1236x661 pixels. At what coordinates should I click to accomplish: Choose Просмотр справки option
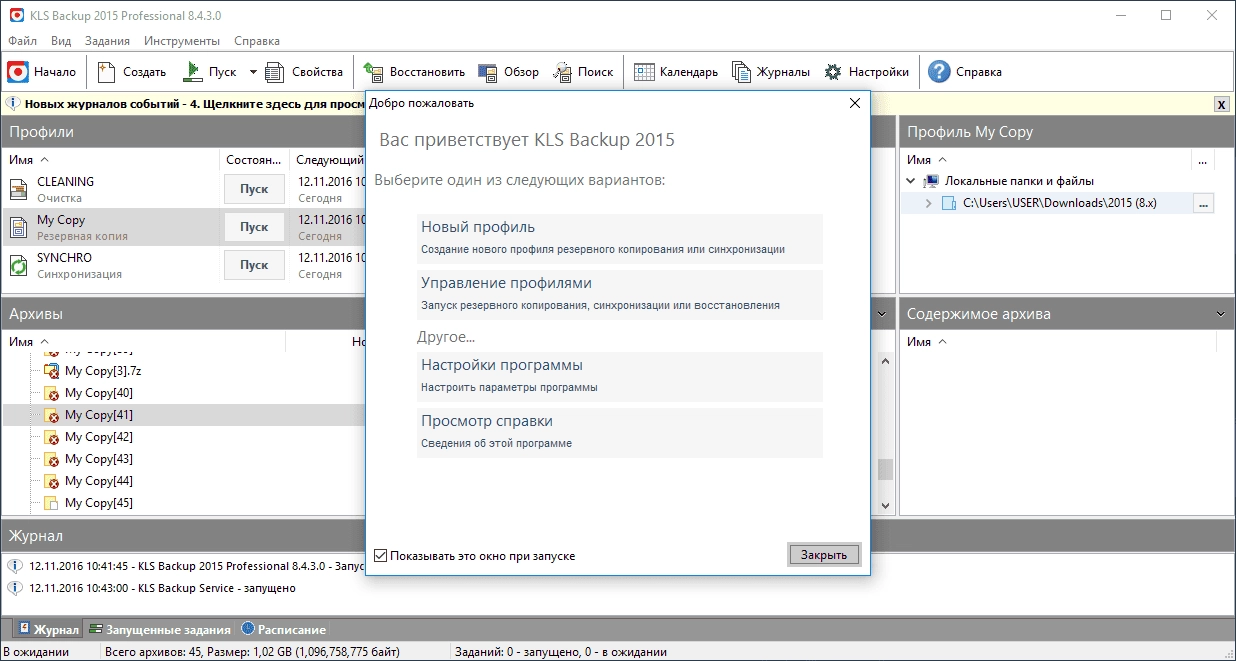[620, 432]
